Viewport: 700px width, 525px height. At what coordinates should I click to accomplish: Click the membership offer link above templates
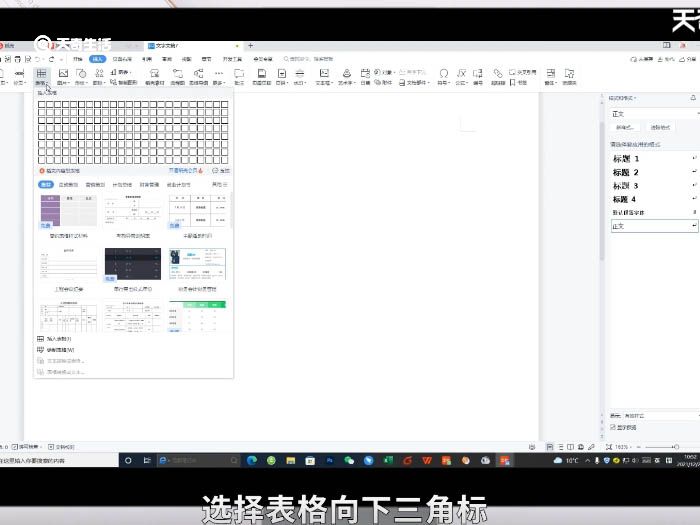pos(186,171)
